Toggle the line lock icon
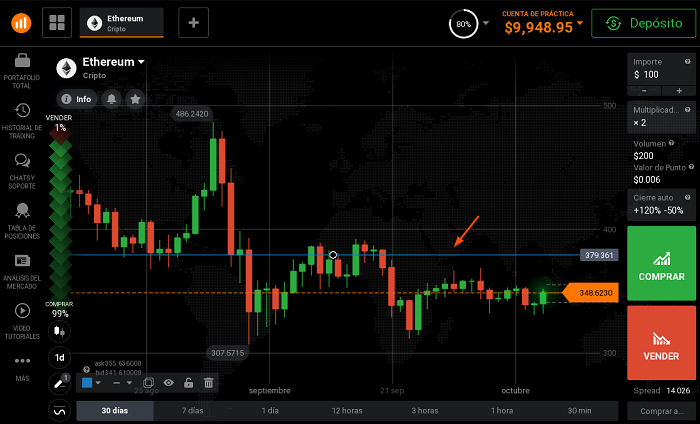The width and height of the screenshot is (700, 424). click(188, 382)
